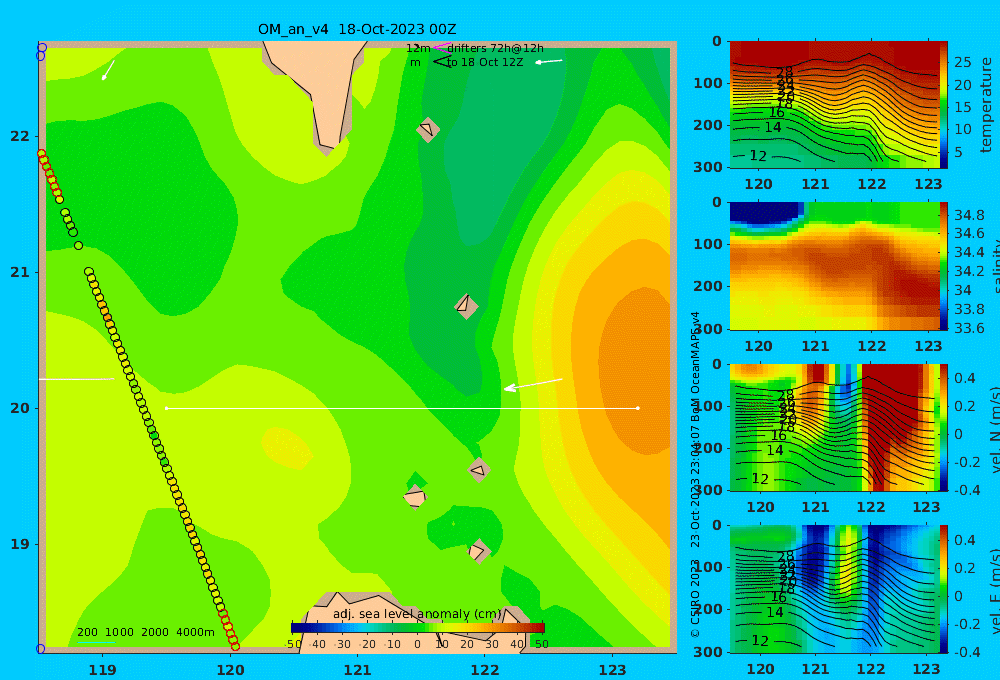This screenshot has width=1000, height=680.
Task: Click the blue circle at the map's bottom-left corner
Action: tap(40, 649)
